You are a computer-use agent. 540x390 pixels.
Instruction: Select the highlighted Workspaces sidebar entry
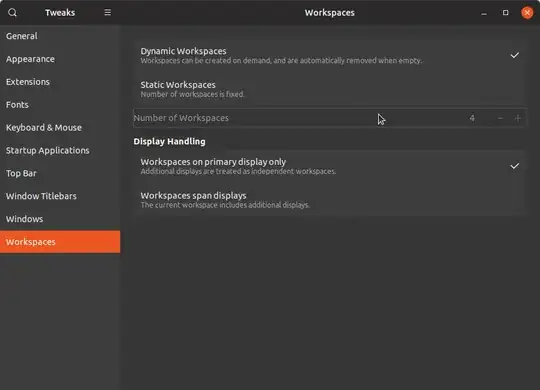60,242
